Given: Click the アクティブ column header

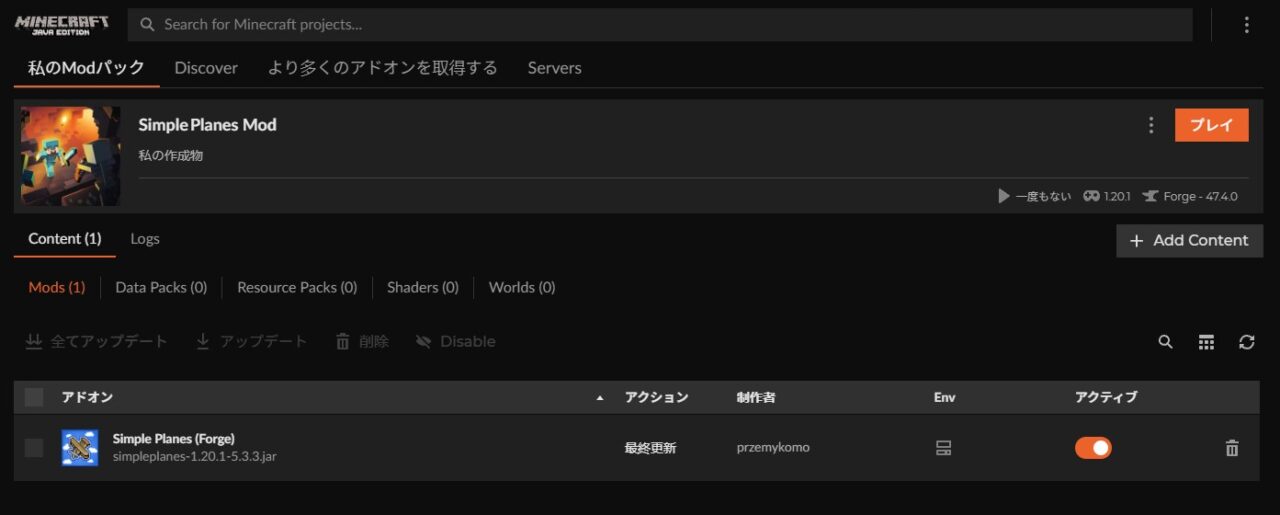Looking at the screenshot, I should (1106, 397).
